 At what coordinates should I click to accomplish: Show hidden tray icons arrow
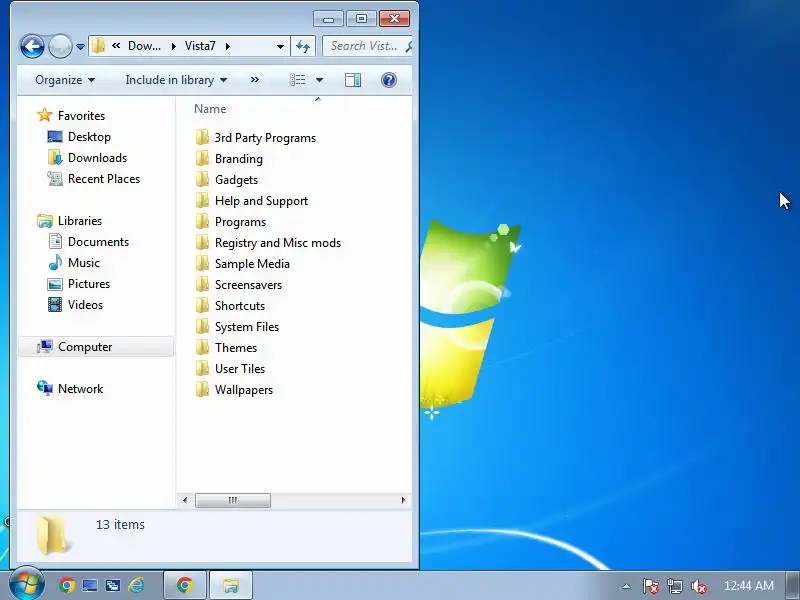(x=627, y=586)
